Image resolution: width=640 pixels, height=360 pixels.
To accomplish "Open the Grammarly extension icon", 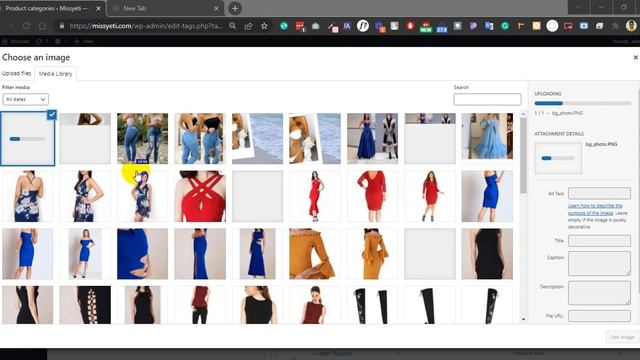I will click(x=505, y=26).
